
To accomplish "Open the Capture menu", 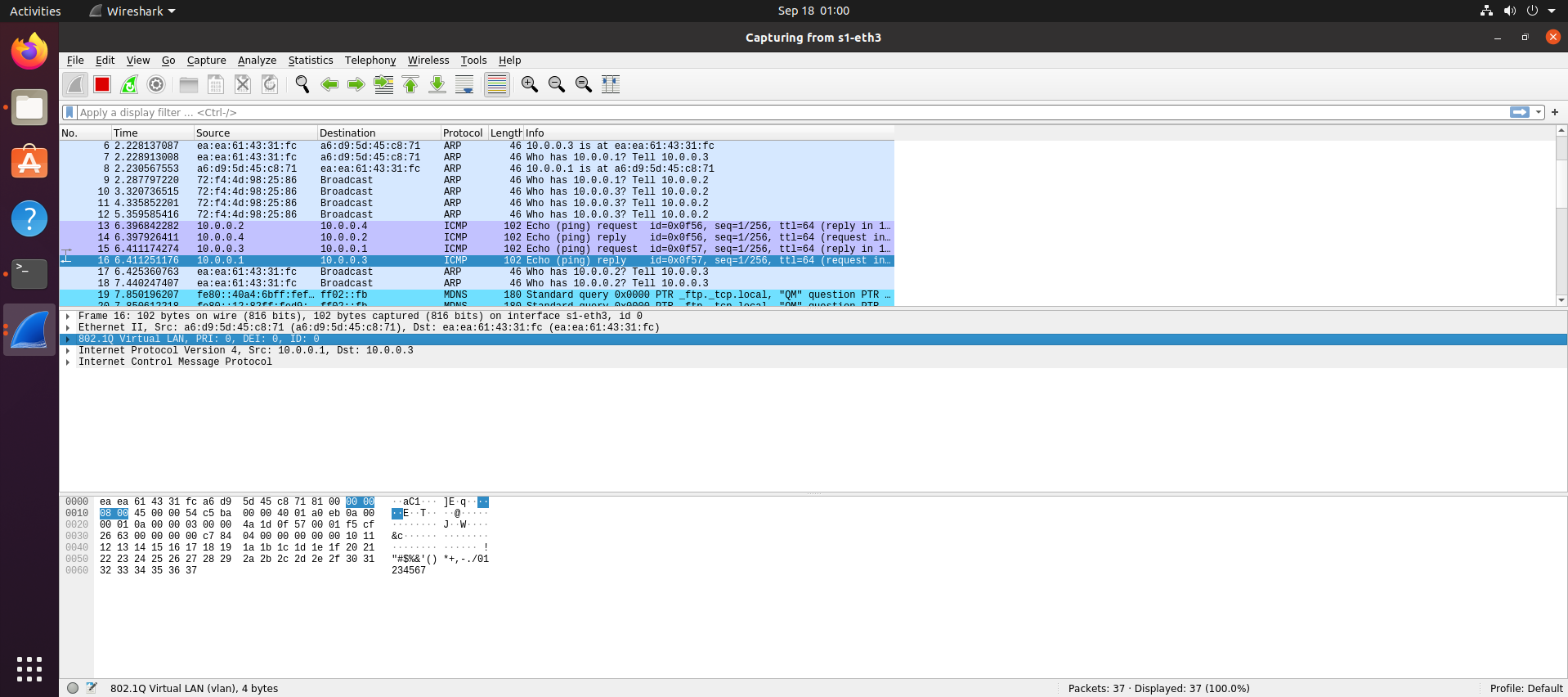I will tap(206, 61).
